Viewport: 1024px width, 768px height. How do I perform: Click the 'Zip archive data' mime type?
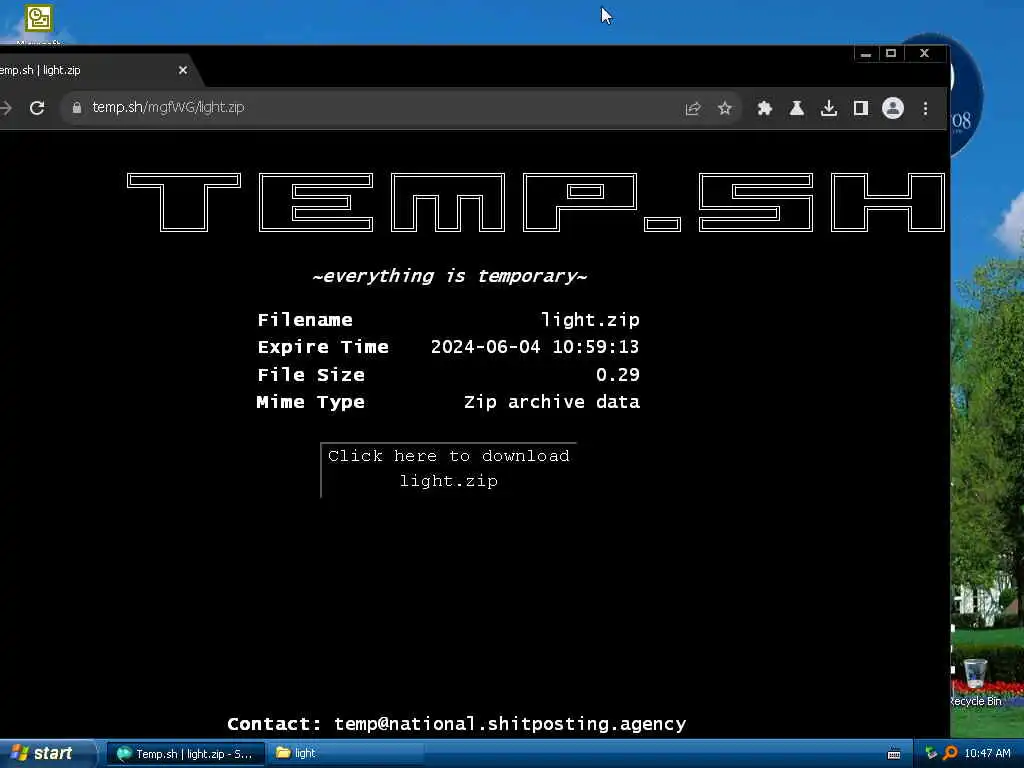[552, 402]
